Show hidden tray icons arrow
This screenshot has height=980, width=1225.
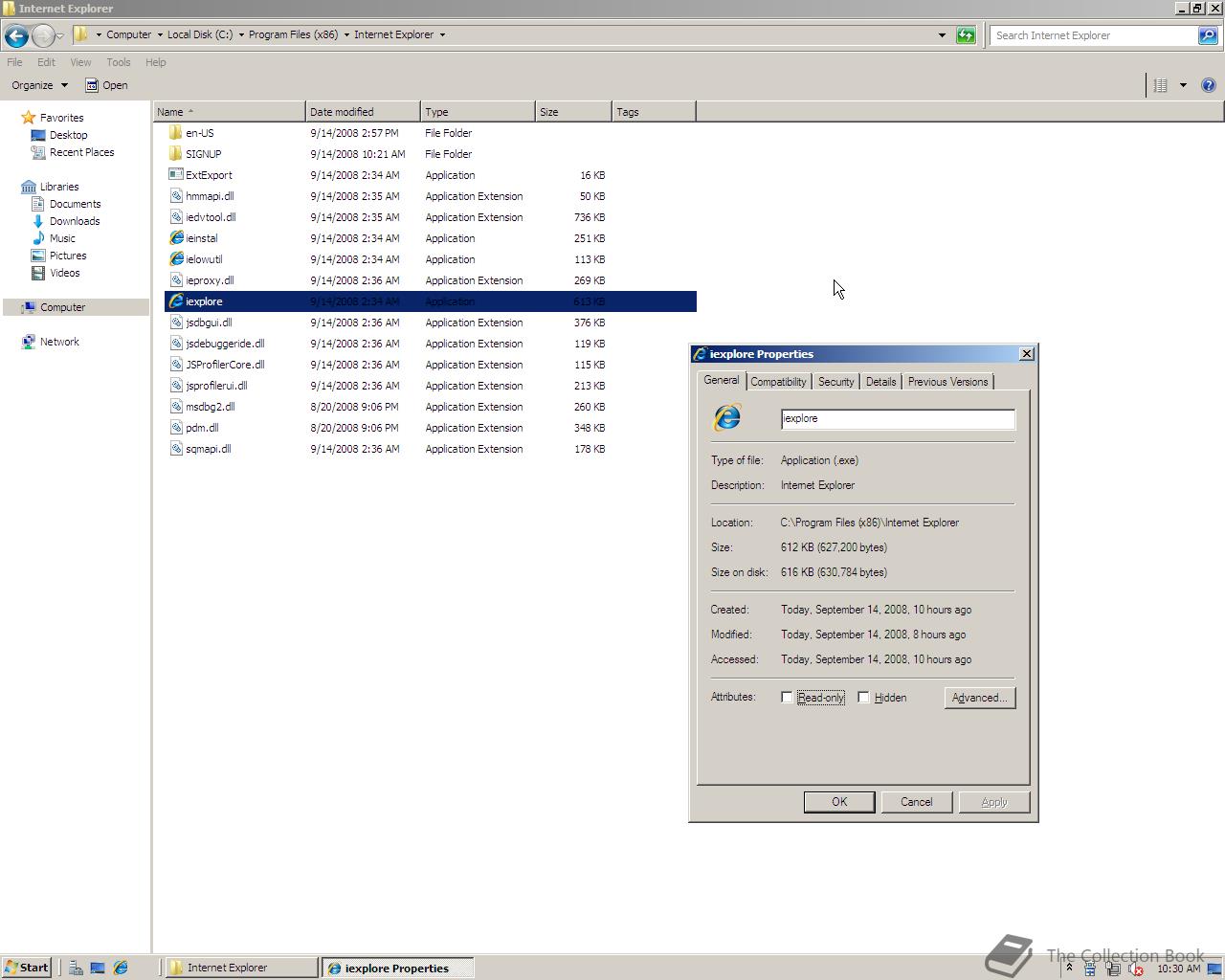[1070, 969]
